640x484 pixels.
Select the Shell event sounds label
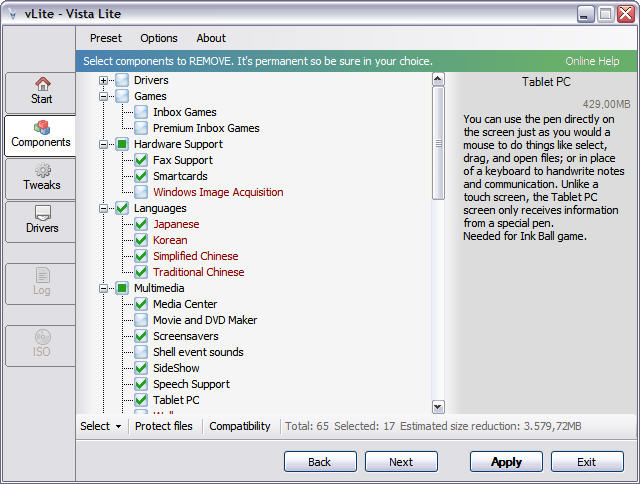click(198, 352)
